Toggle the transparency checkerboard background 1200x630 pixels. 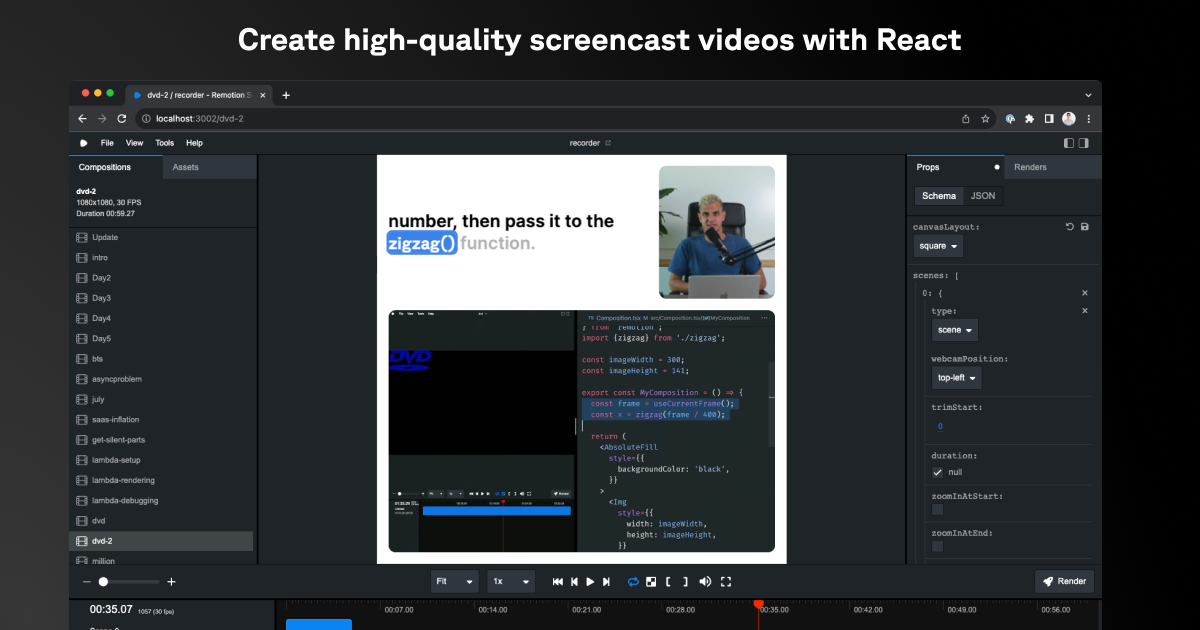pyautogui.click(x=651, y=582)
